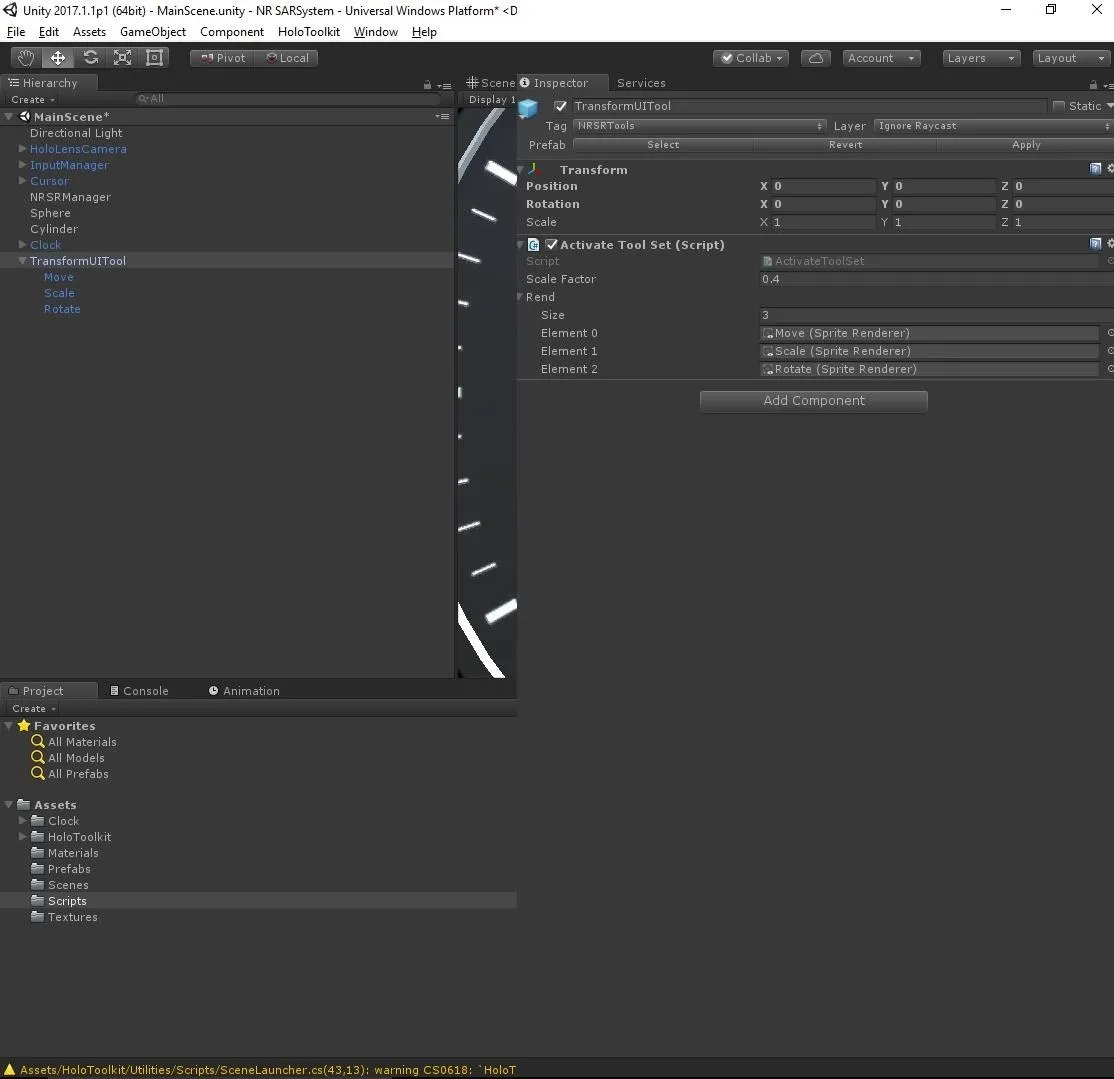Switch to the Animation tab
Viewport: 1114px width, 1079px height.
point(244,690)
